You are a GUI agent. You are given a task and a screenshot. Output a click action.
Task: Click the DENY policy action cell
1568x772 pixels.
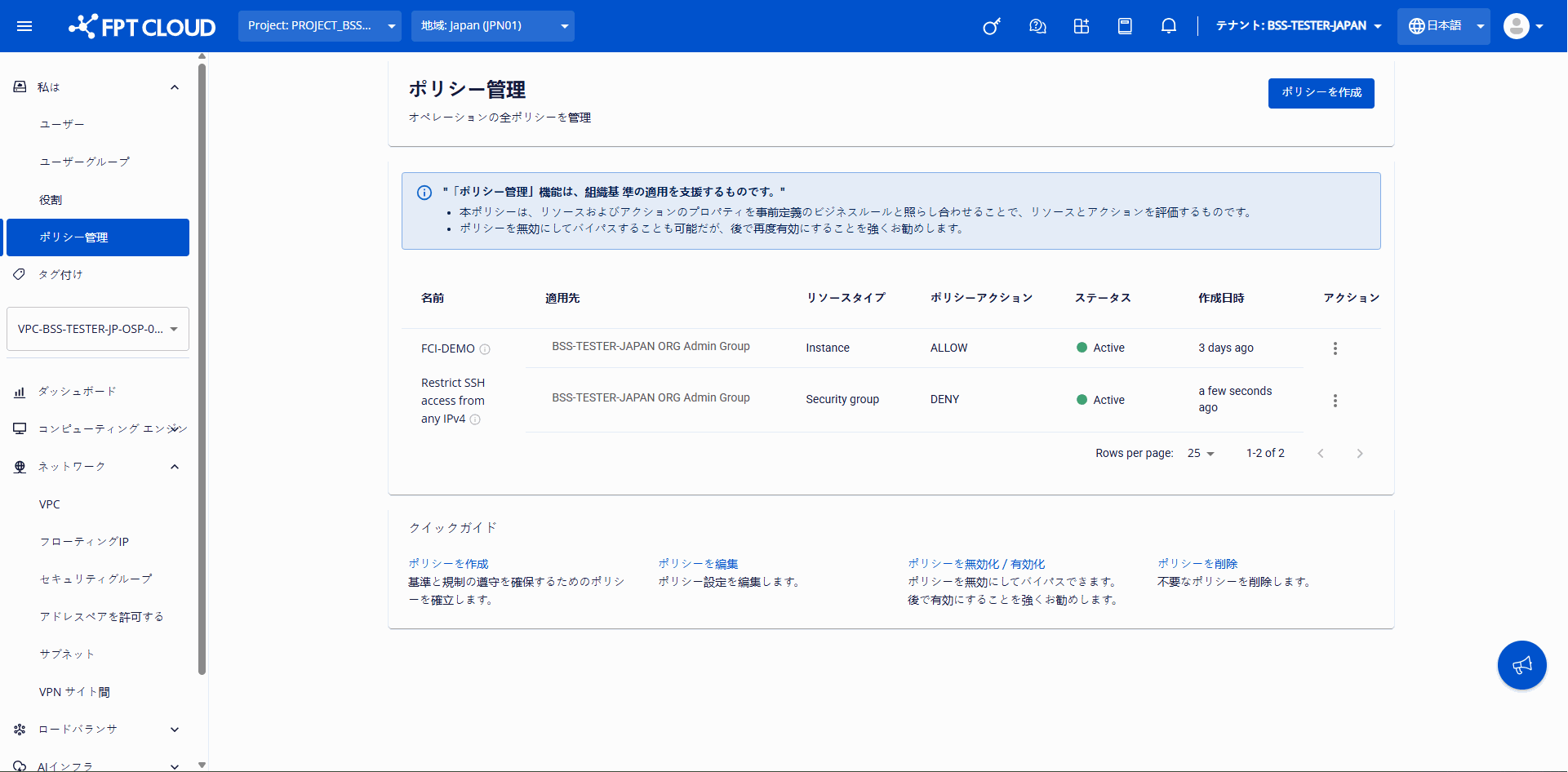tap(944, 399)
